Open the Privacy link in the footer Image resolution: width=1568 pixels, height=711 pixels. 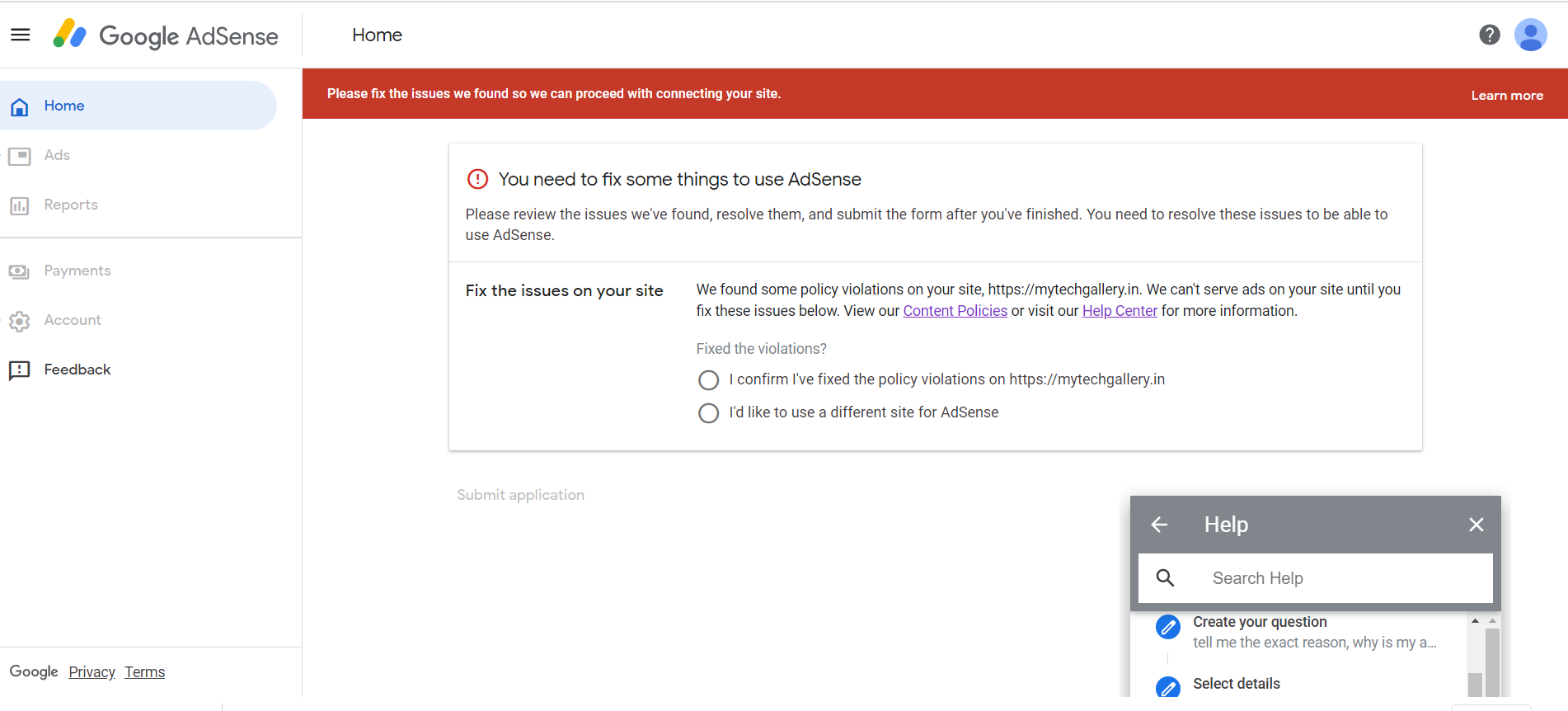tap(92, 672)
